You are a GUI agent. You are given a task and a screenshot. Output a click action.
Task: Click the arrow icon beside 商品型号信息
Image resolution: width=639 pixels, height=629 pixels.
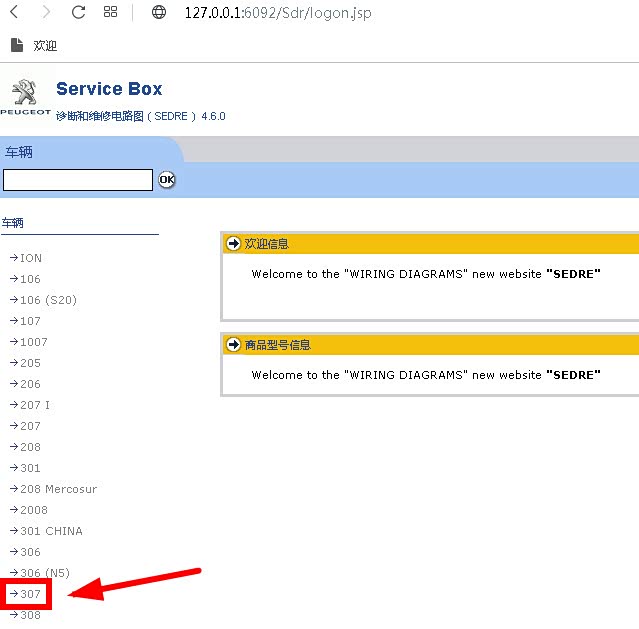pos(234,344)
